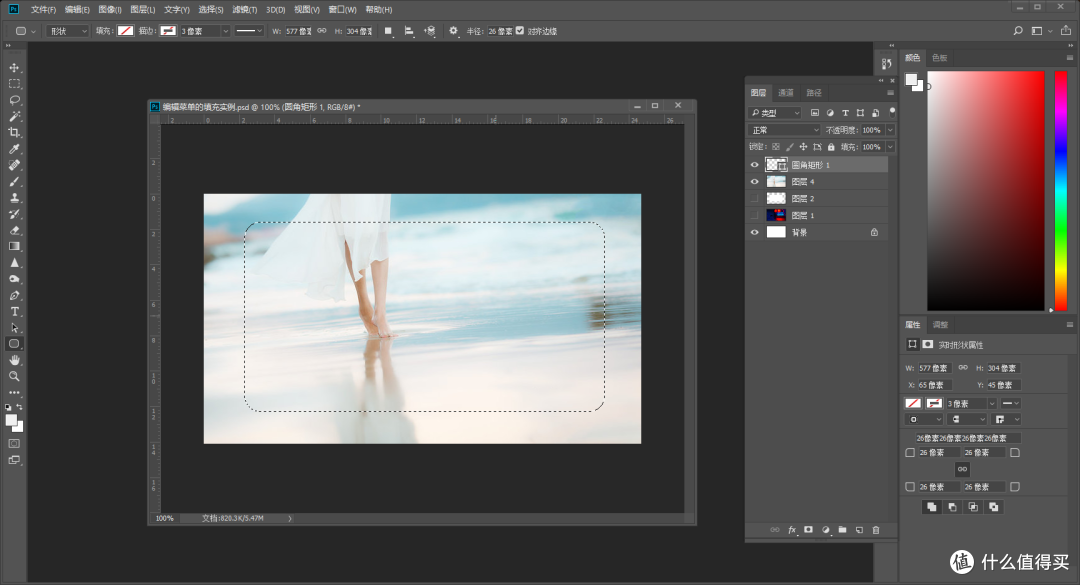Select the Eyedropper tool
Image resolution: width=1080 pixels, height=585 pixels.
(x=14, y=147)
